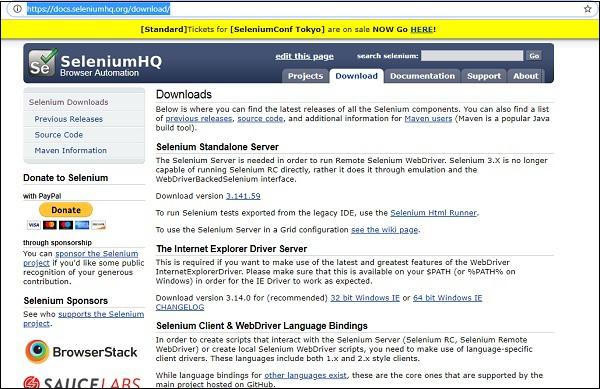Open the Support tab

pyautogui.click(x=484, y=76)
